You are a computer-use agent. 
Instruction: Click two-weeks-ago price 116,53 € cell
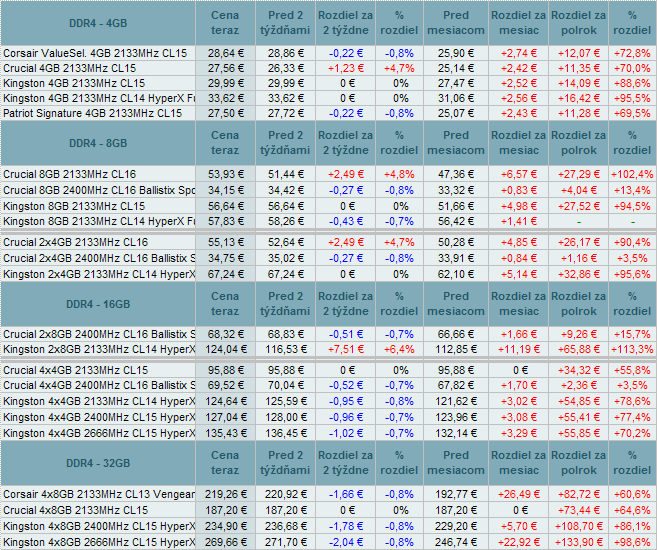(285, 349)
